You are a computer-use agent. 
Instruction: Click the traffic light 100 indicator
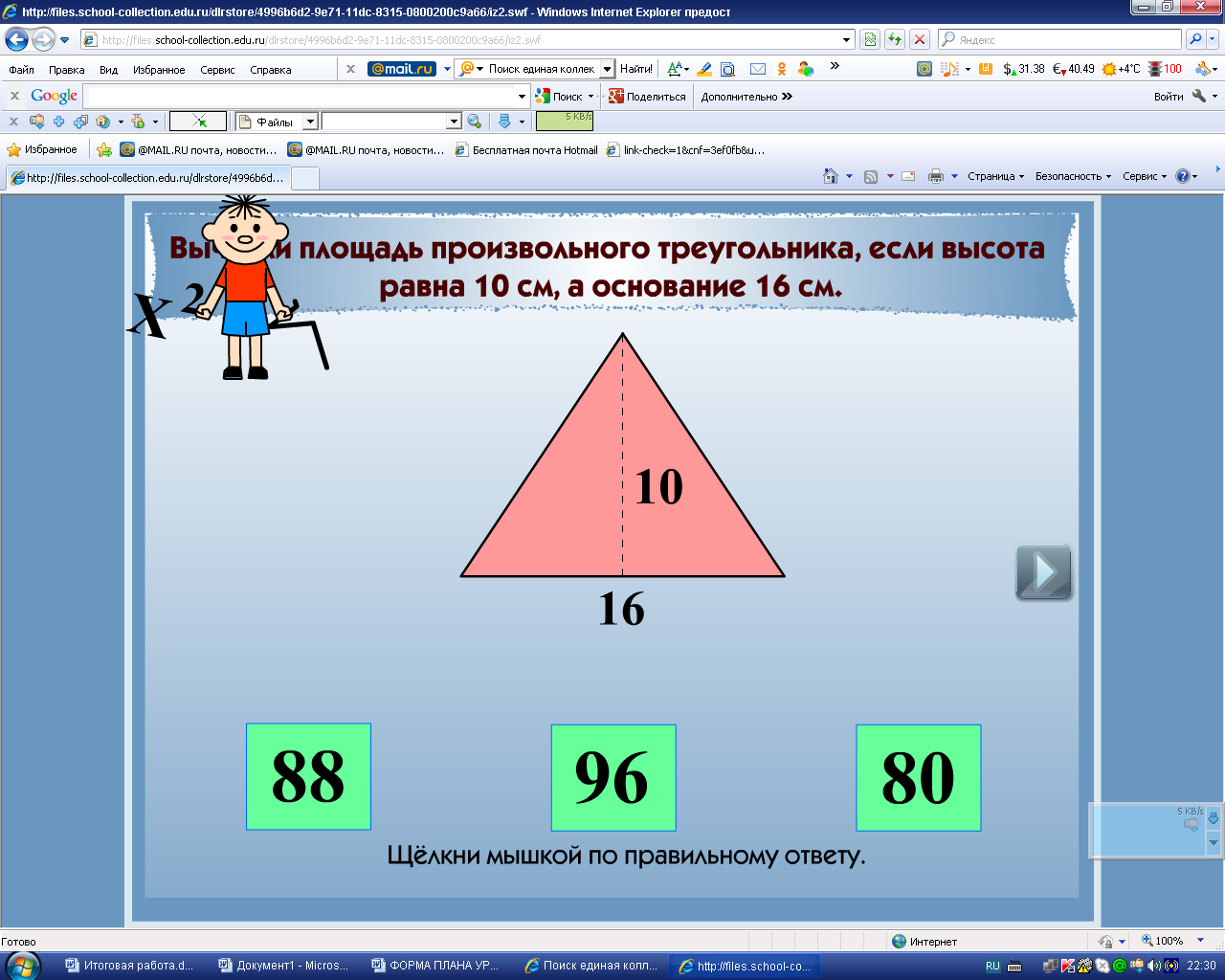tap(1165, 69)
